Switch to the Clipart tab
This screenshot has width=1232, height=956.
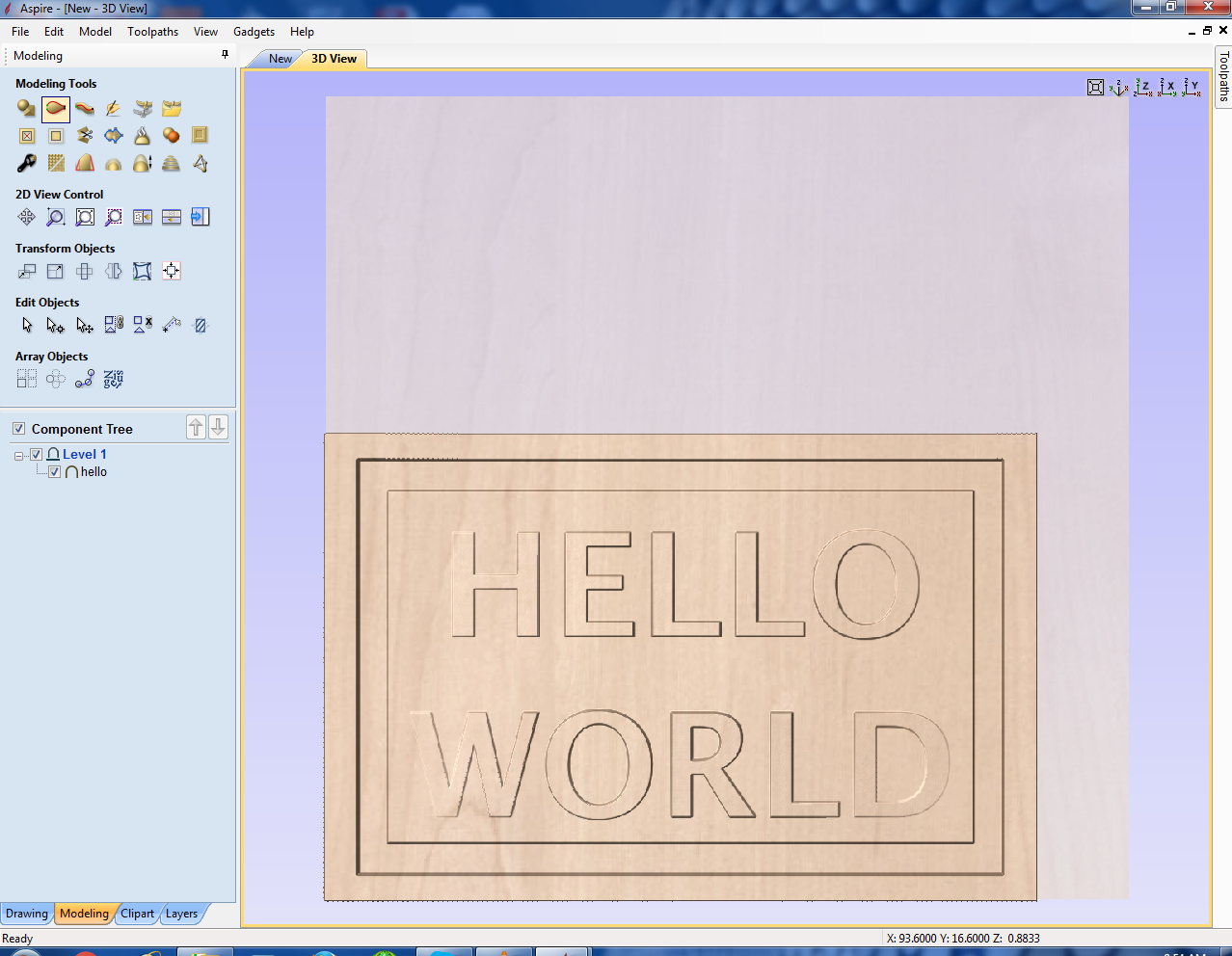137,914
